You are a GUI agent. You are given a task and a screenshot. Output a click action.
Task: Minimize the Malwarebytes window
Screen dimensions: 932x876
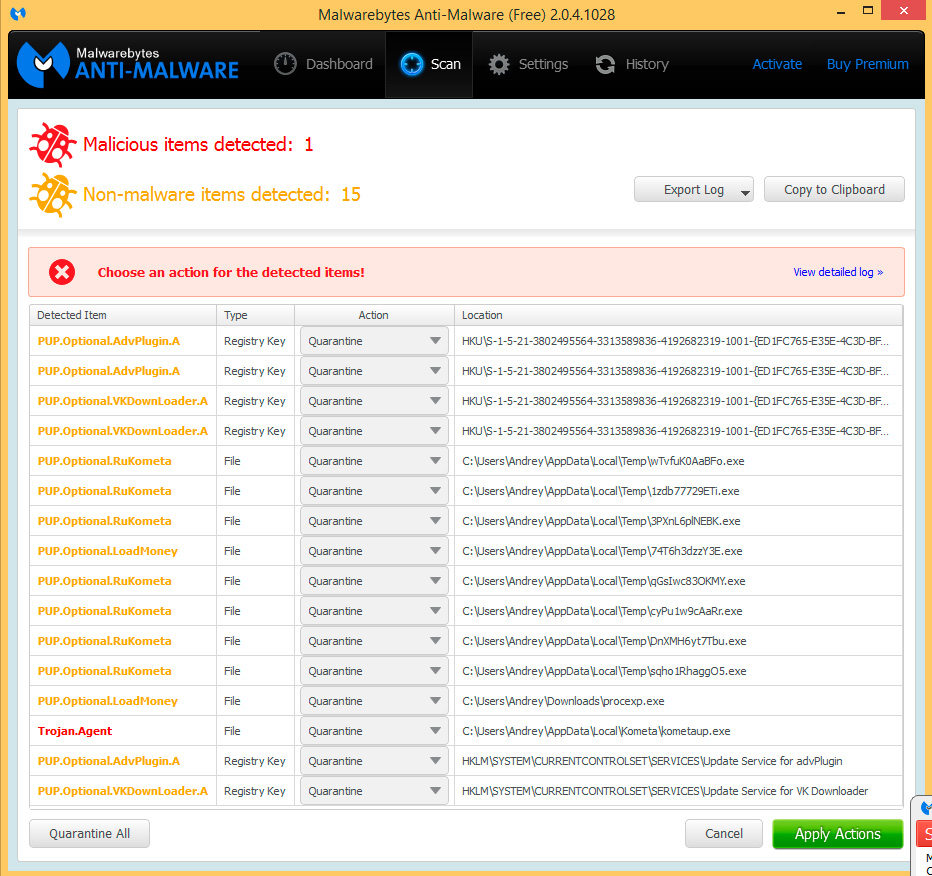coord(840,11)
